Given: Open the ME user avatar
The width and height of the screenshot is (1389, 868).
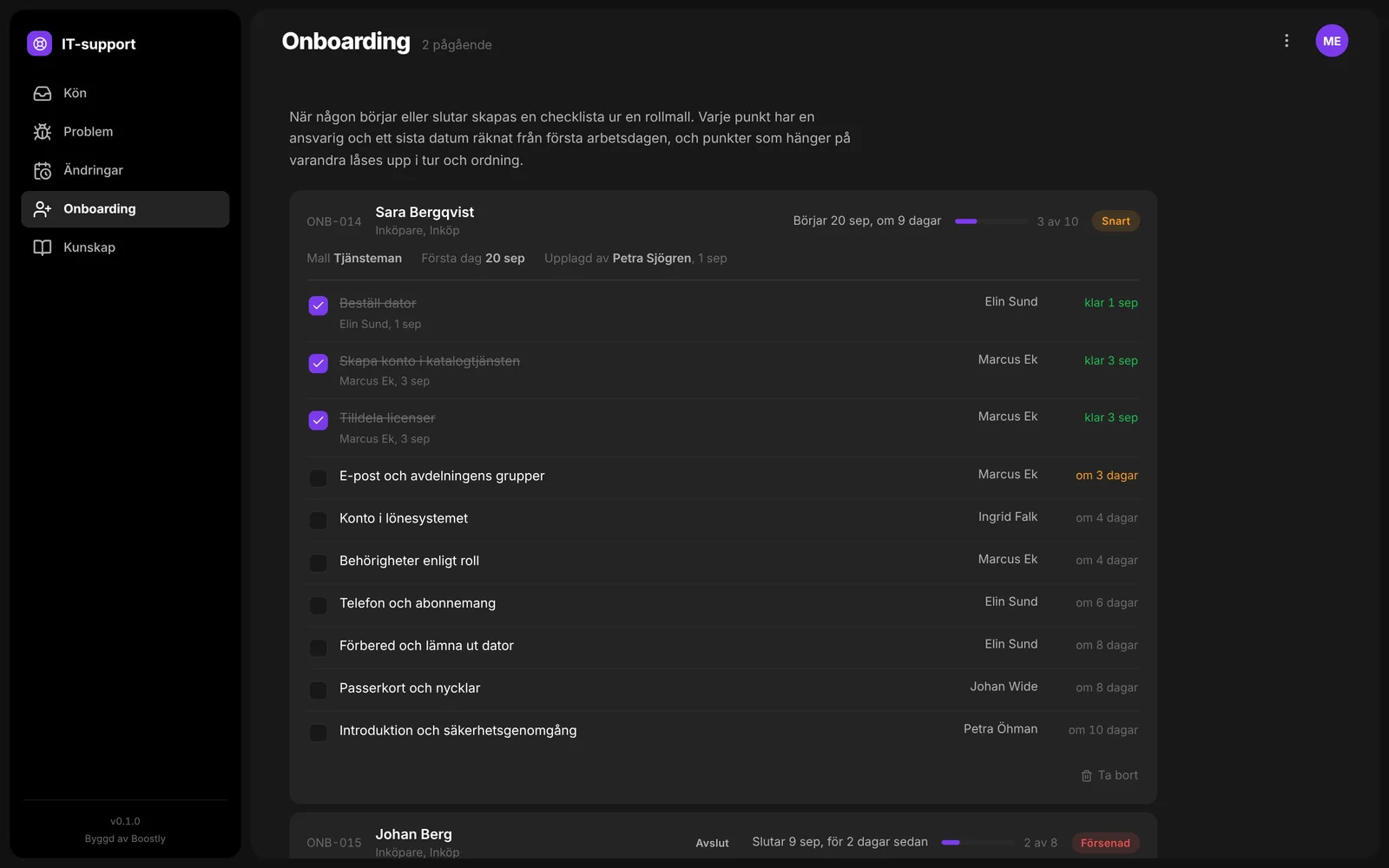Looking at the screenshot, I should (1332, 41).
